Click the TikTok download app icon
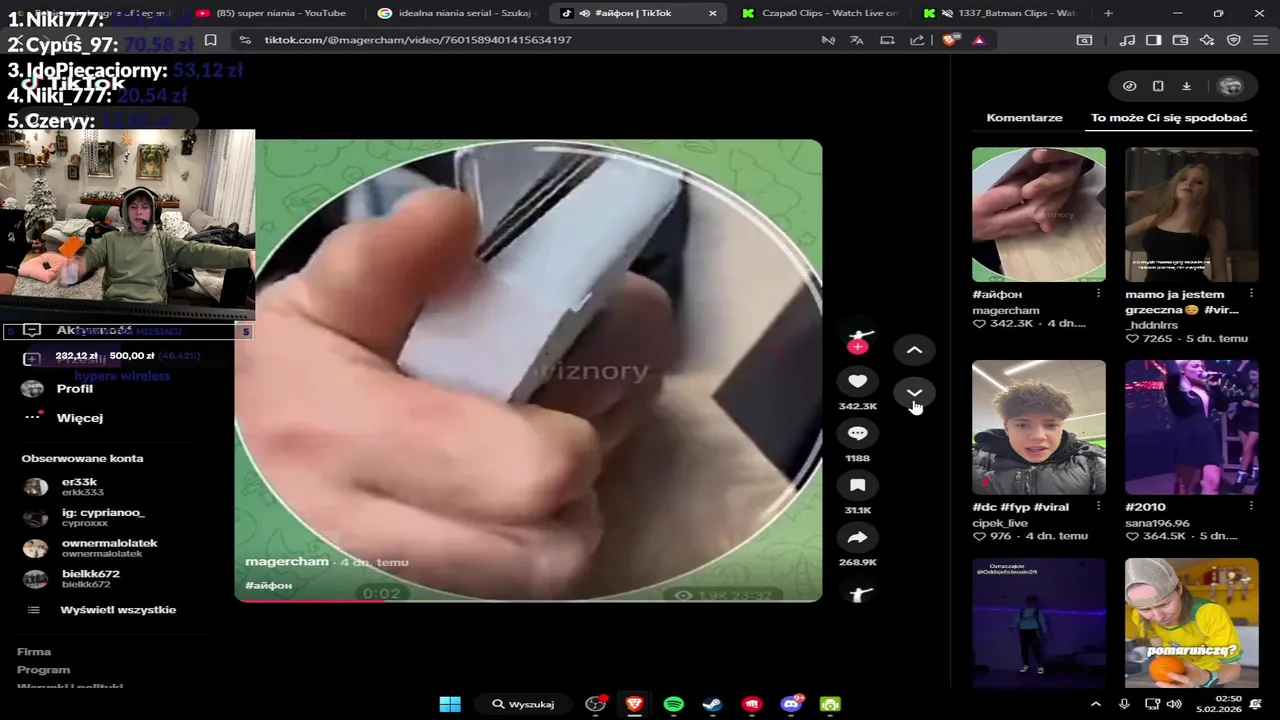The height and width of the screenshot is (720, 1280). pyautogui.click(x=1186, y=86)
